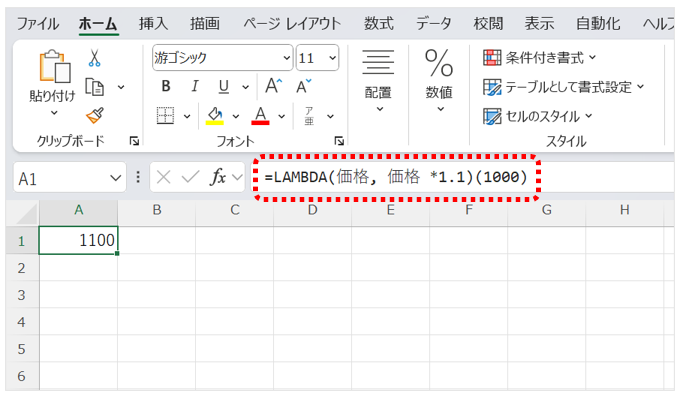
Task: Open the 数式 ribbon tab
Action: (x=378, y=23)
